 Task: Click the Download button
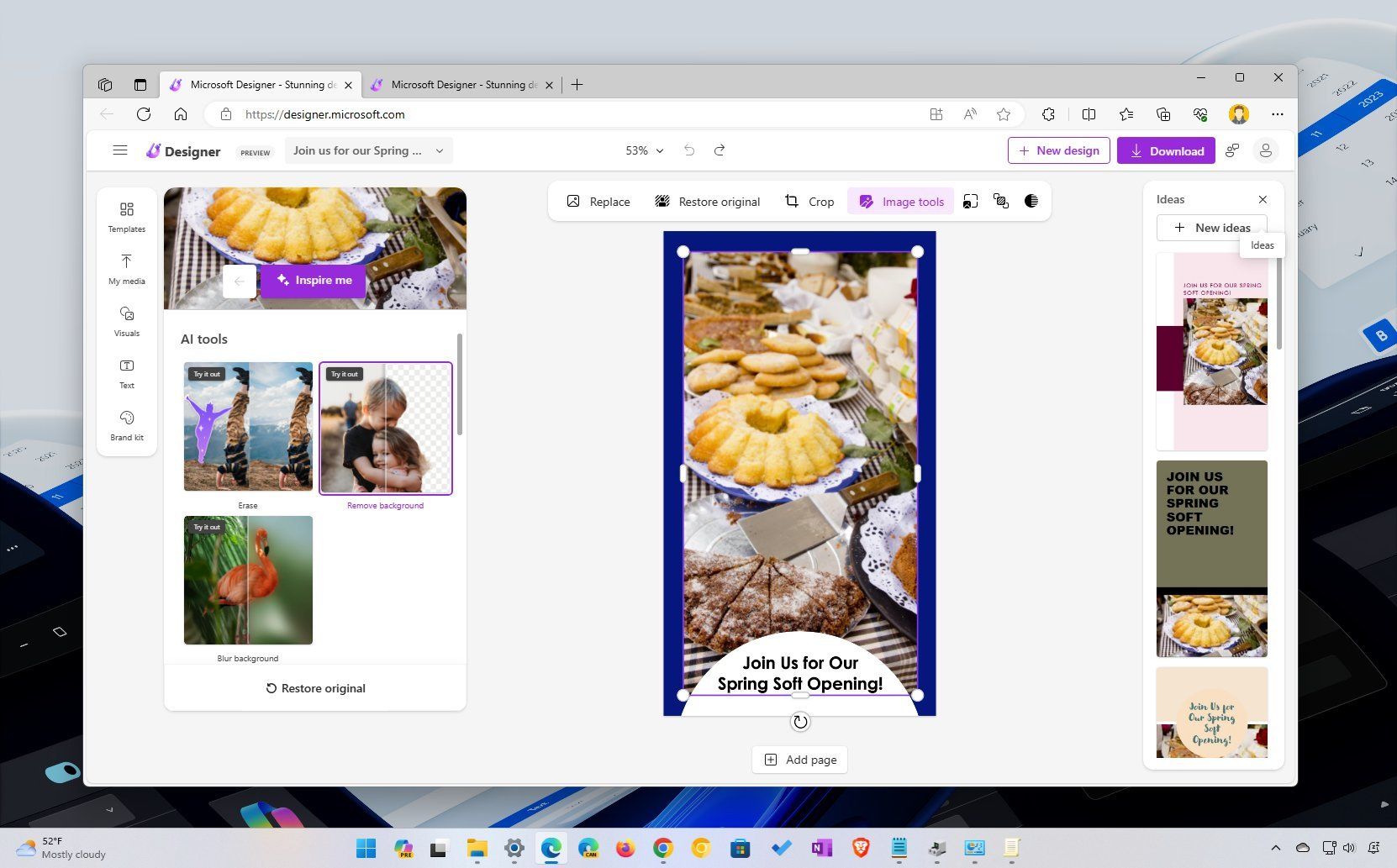[1166, 150]
